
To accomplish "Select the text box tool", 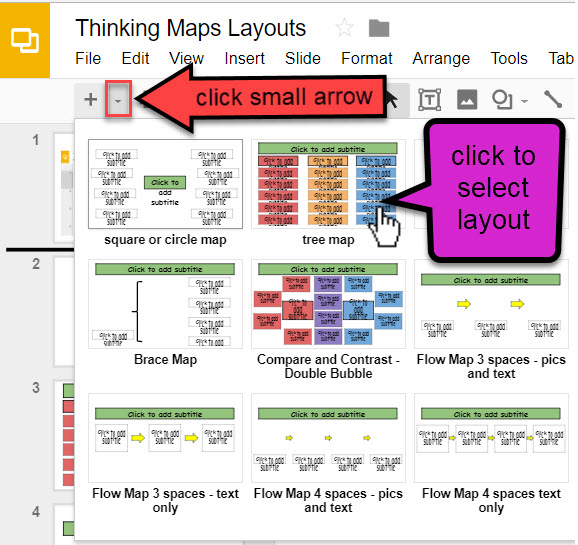I will pyautogui.click(x=429, y=100).
